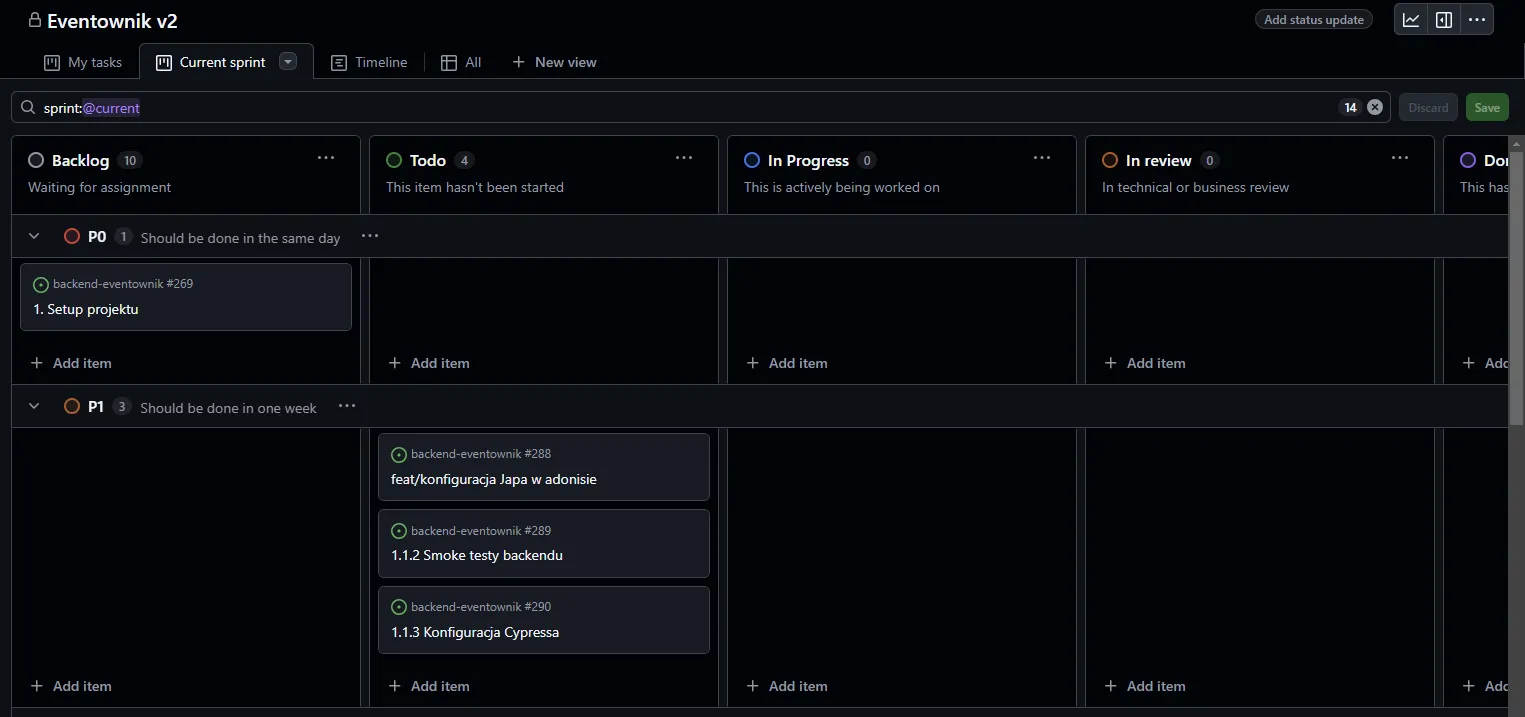Viewport: 1525px width, 717px height.
Task: Clear the filter with the X icon
Action: point(1375,107)
